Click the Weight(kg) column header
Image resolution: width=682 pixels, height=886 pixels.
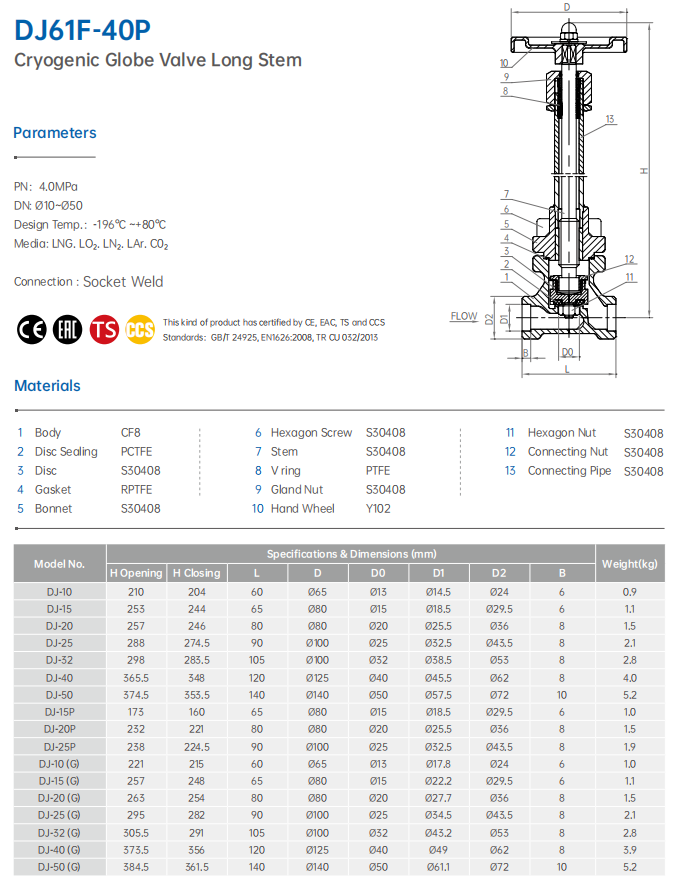(629, 563)
